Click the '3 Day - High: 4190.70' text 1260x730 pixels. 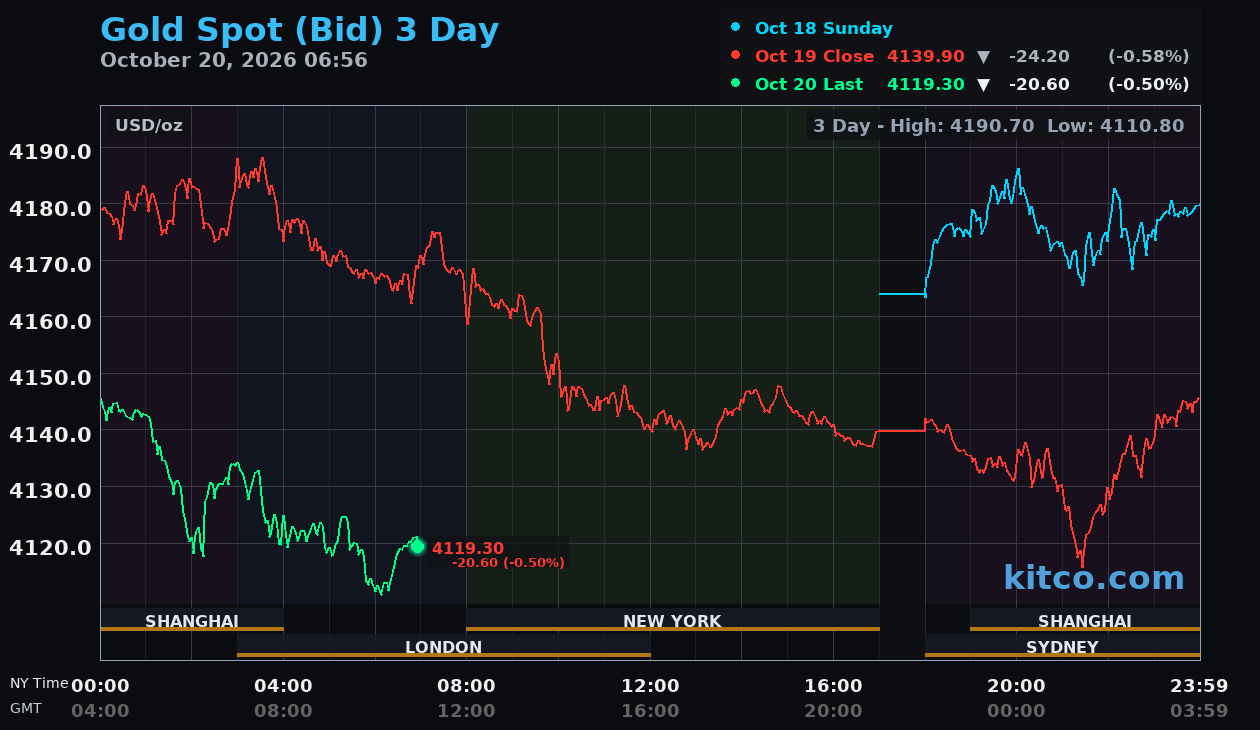925,125
